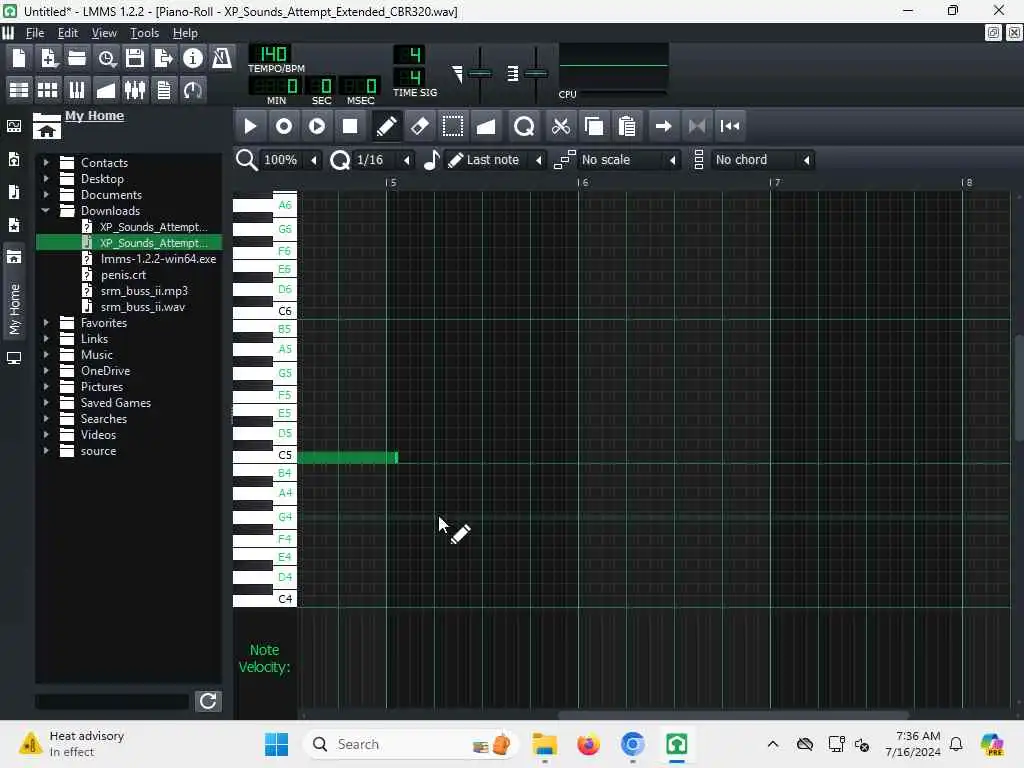This screenshot has height=768, width=1024.
Task: Toggle loop points button
Action: point(697,126)
